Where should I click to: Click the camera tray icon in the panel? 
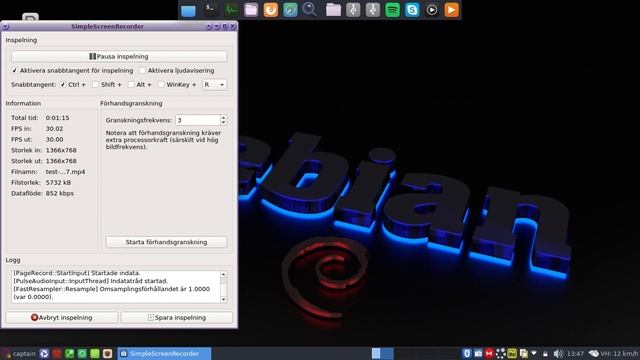point(478,353)
